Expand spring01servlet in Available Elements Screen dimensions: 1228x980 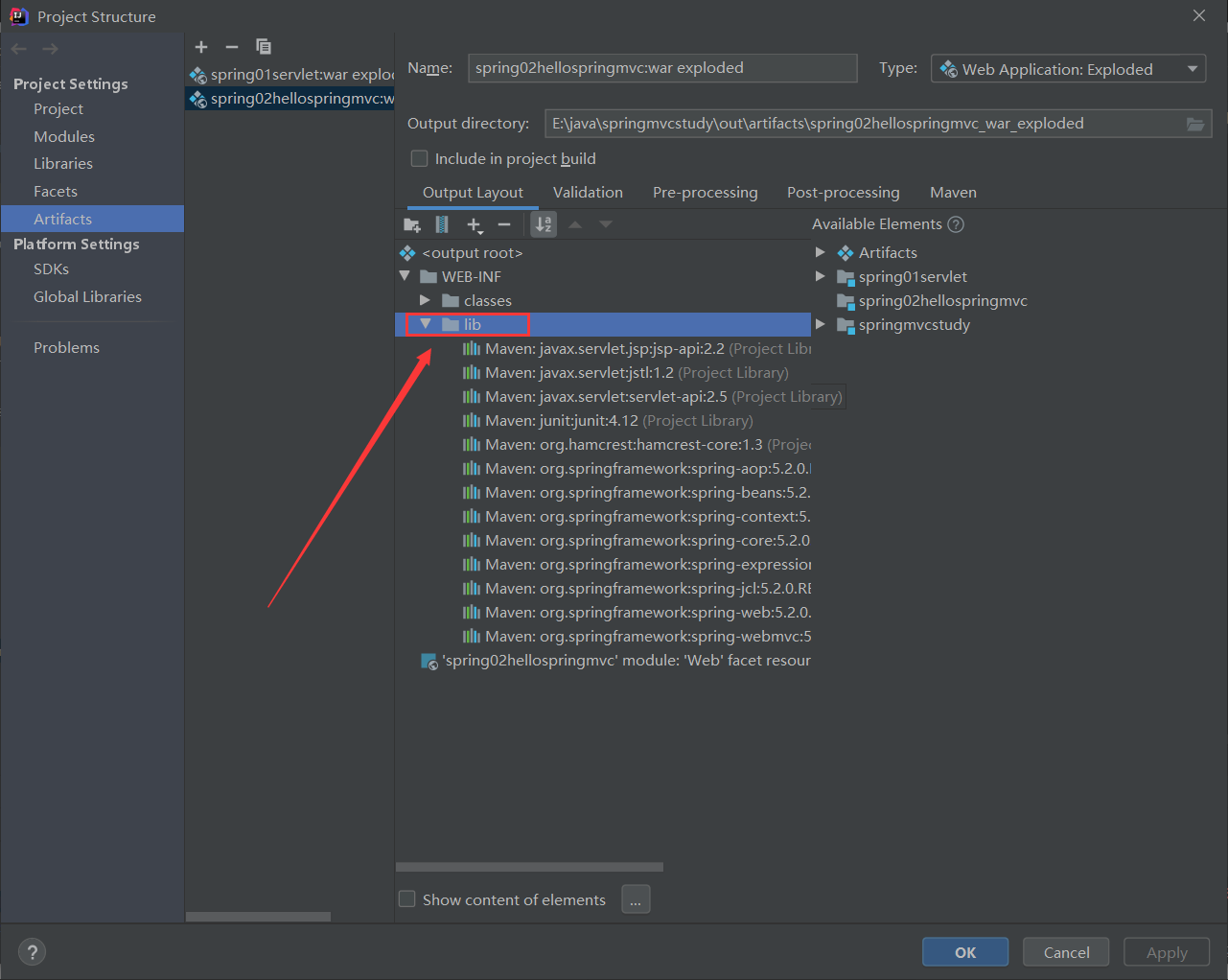pyautogui.click(x=821, y=276)
